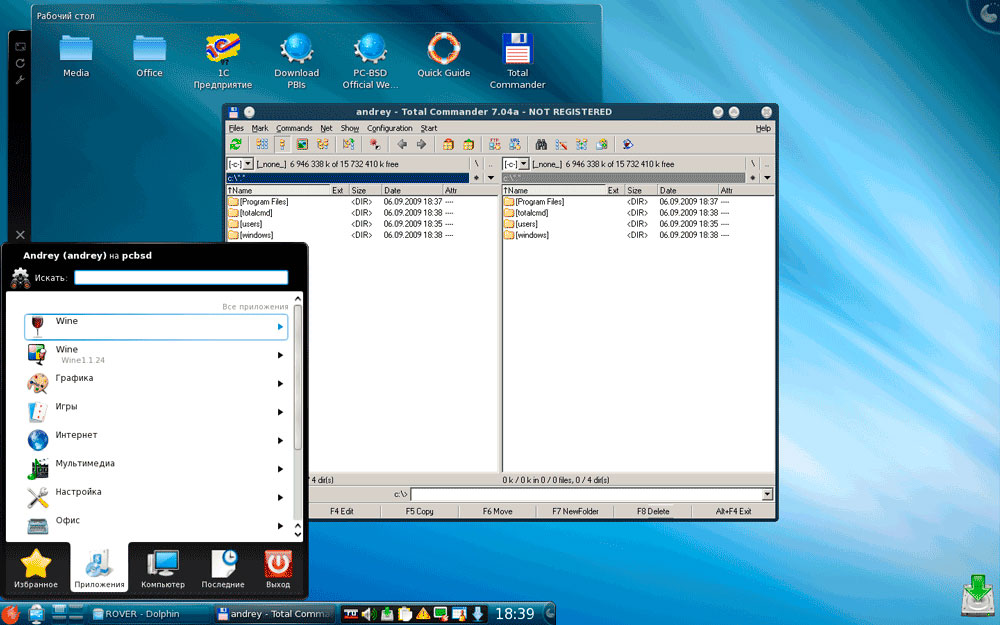
Task: Click the green Refresh icon in Total Commander
Action: pyautogui.click(x=236, y=144)
